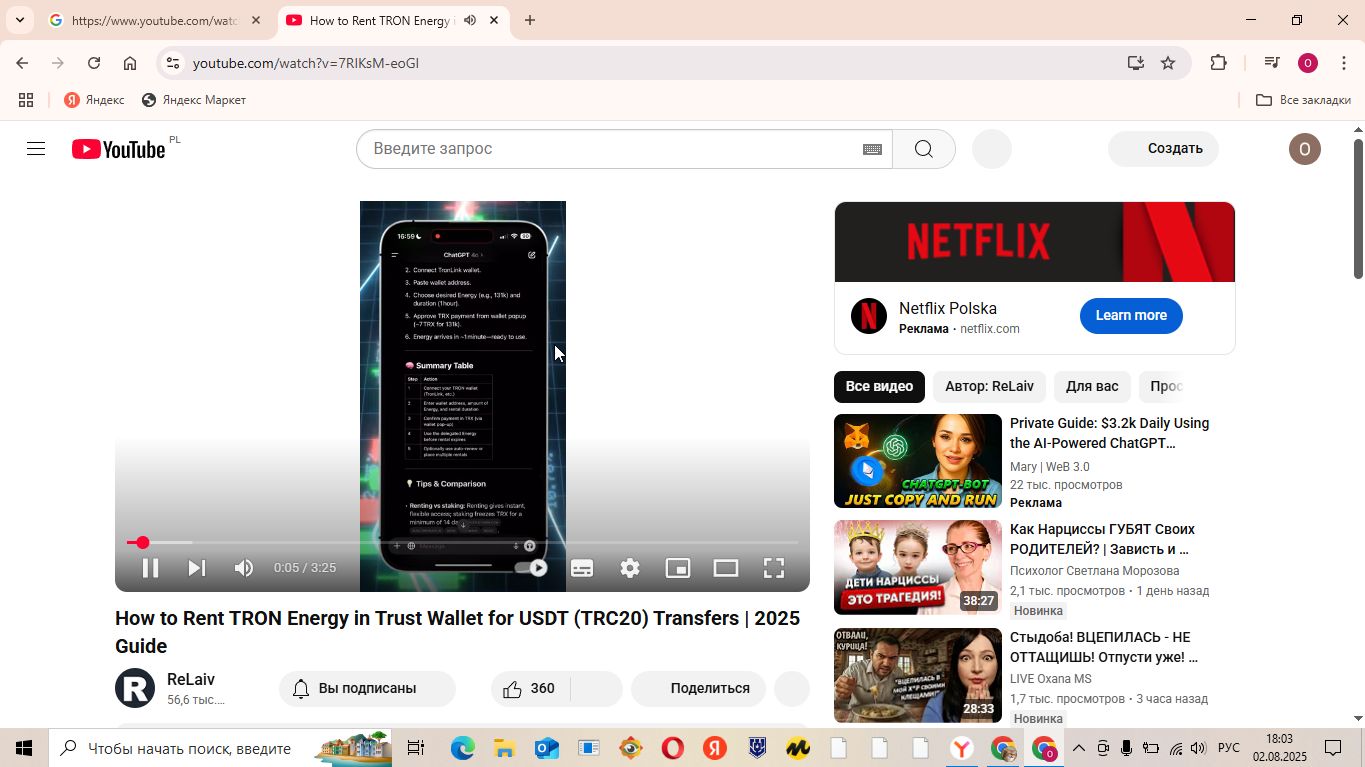Toggle the autoplay switch in player
This screenshot has width=1365, height=767.
pos(531,568)
